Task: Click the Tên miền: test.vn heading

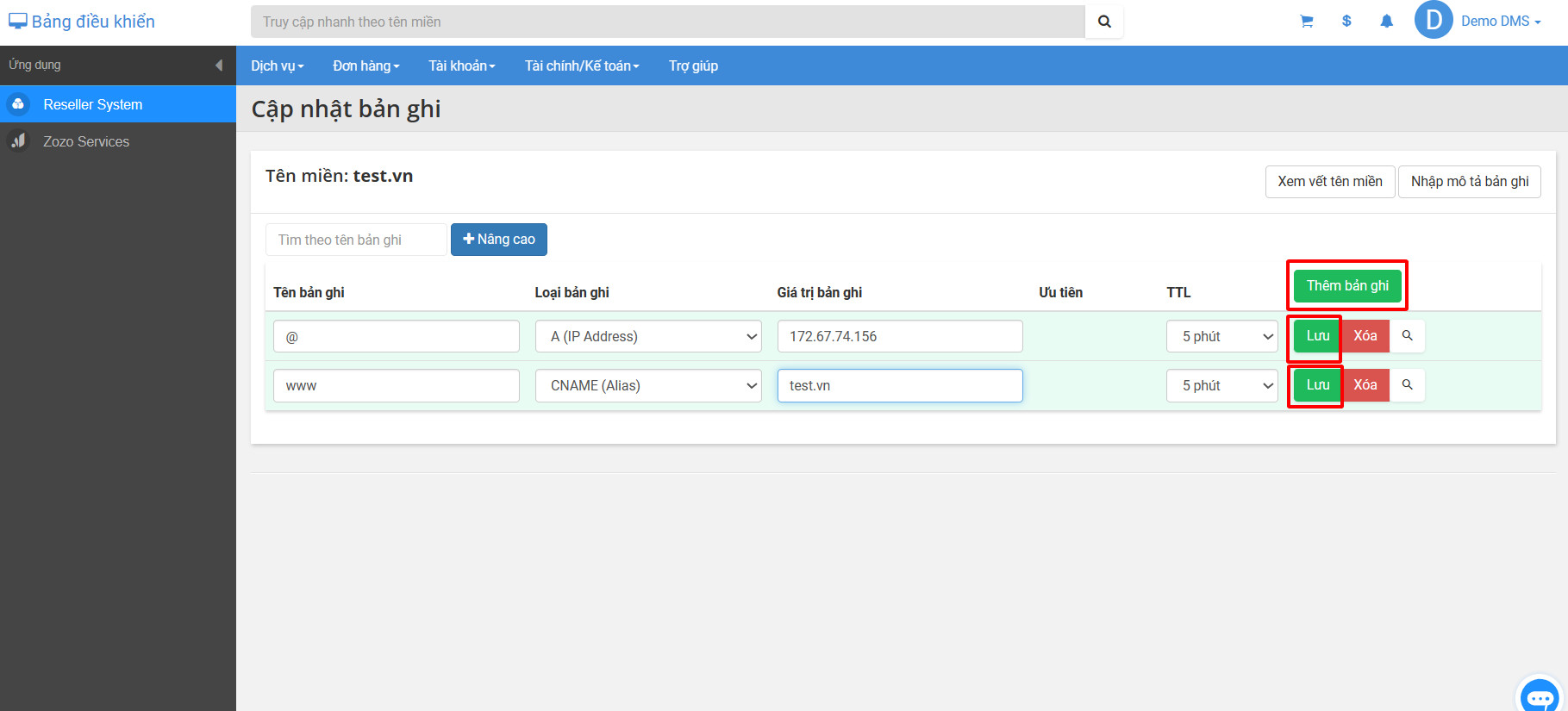Action: click(x=339, y=176)
